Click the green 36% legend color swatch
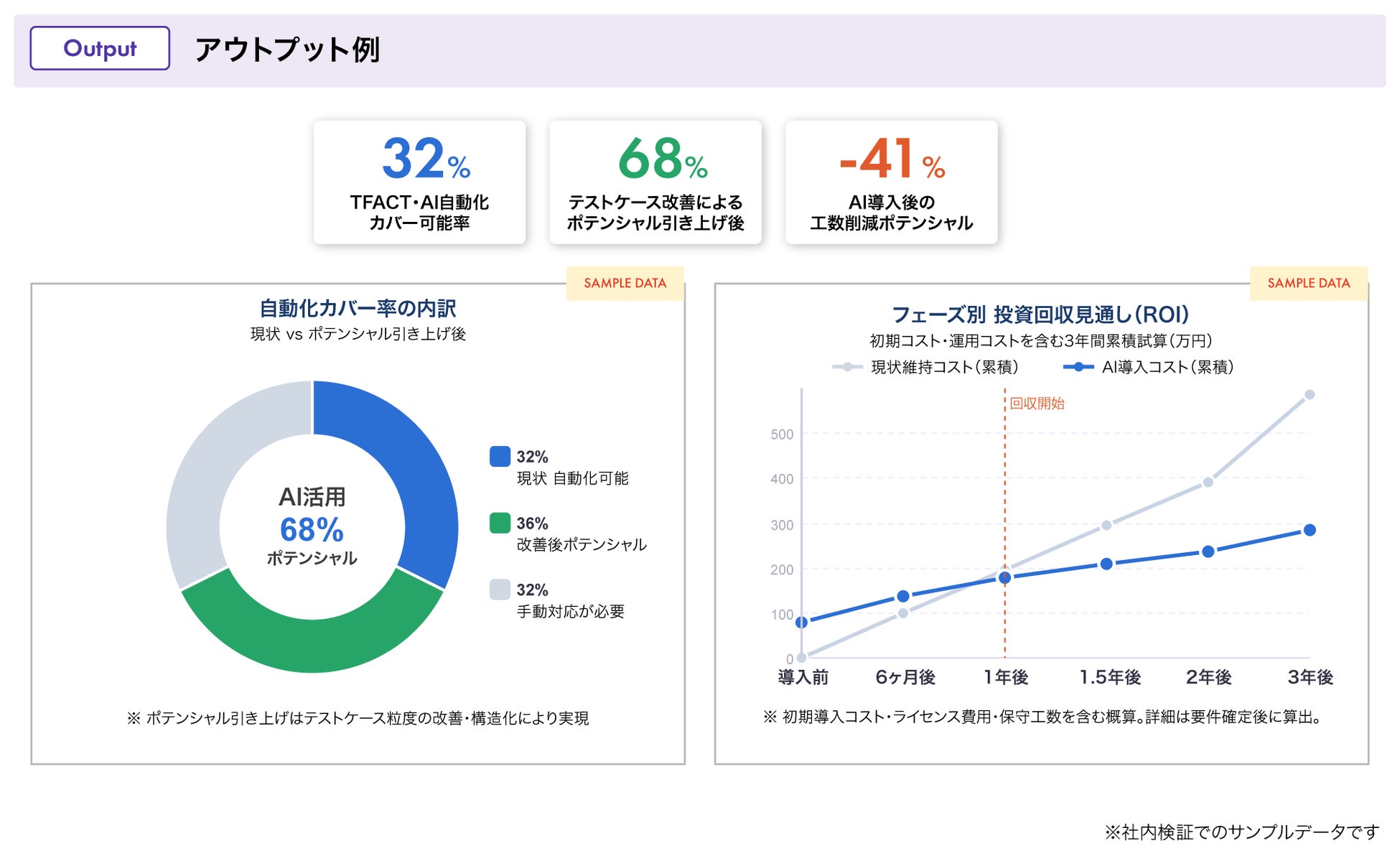The width and height of the screenshot is (1400, 856). point(500,523)
